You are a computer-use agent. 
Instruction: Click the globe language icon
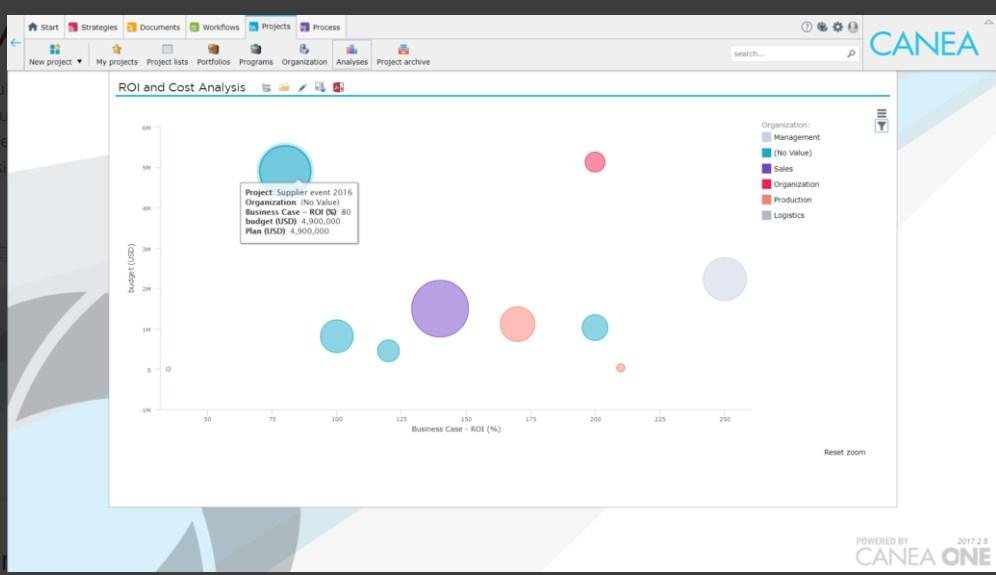pyautogui.click(x=822, y=27)
